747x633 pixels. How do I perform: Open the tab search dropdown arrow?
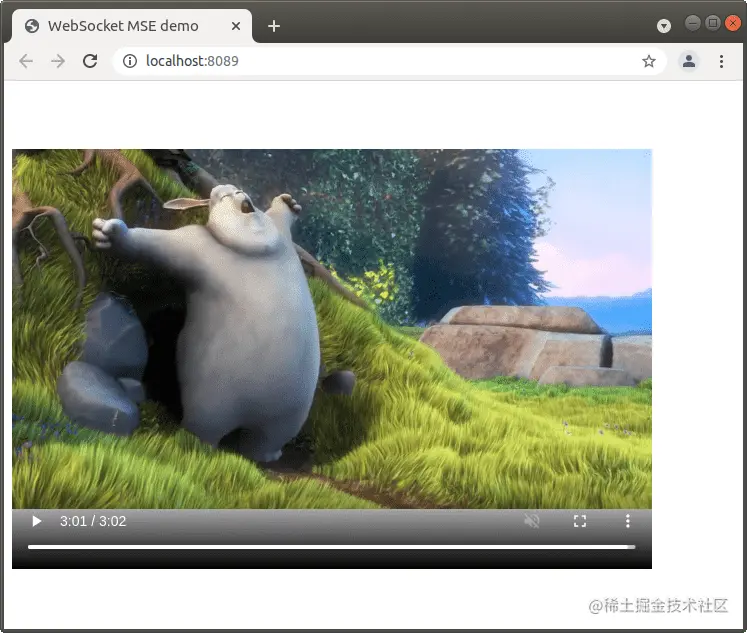point(664,26)
